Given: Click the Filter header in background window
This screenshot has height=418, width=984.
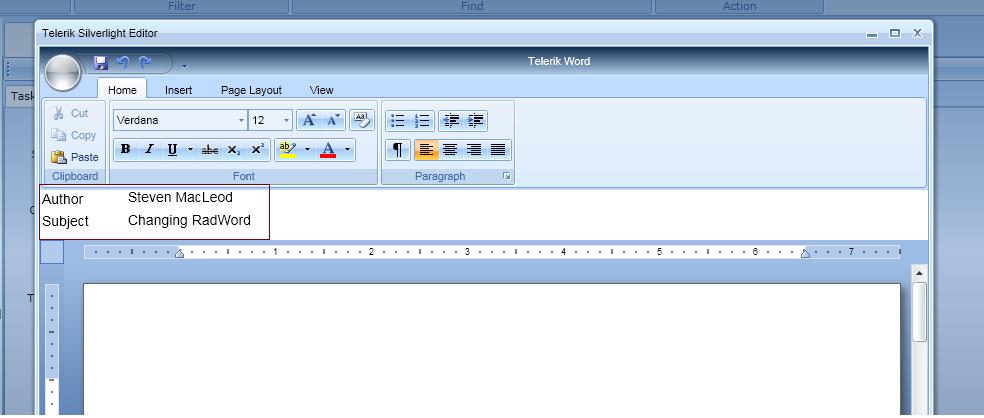Looking at the screenshot, I should (181, 6).
